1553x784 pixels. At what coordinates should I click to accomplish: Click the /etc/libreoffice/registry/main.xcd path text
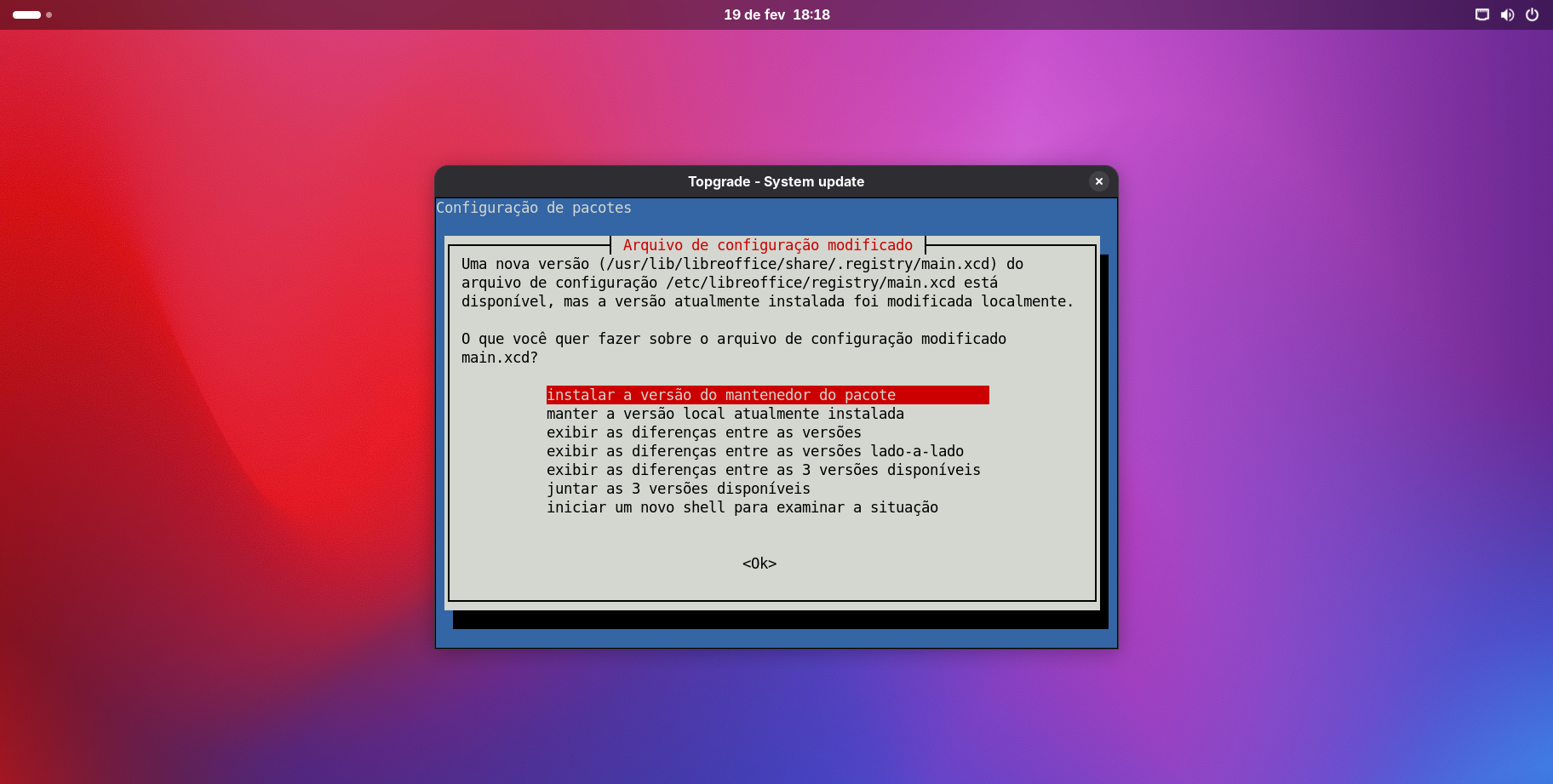click(x=811, y=283)
